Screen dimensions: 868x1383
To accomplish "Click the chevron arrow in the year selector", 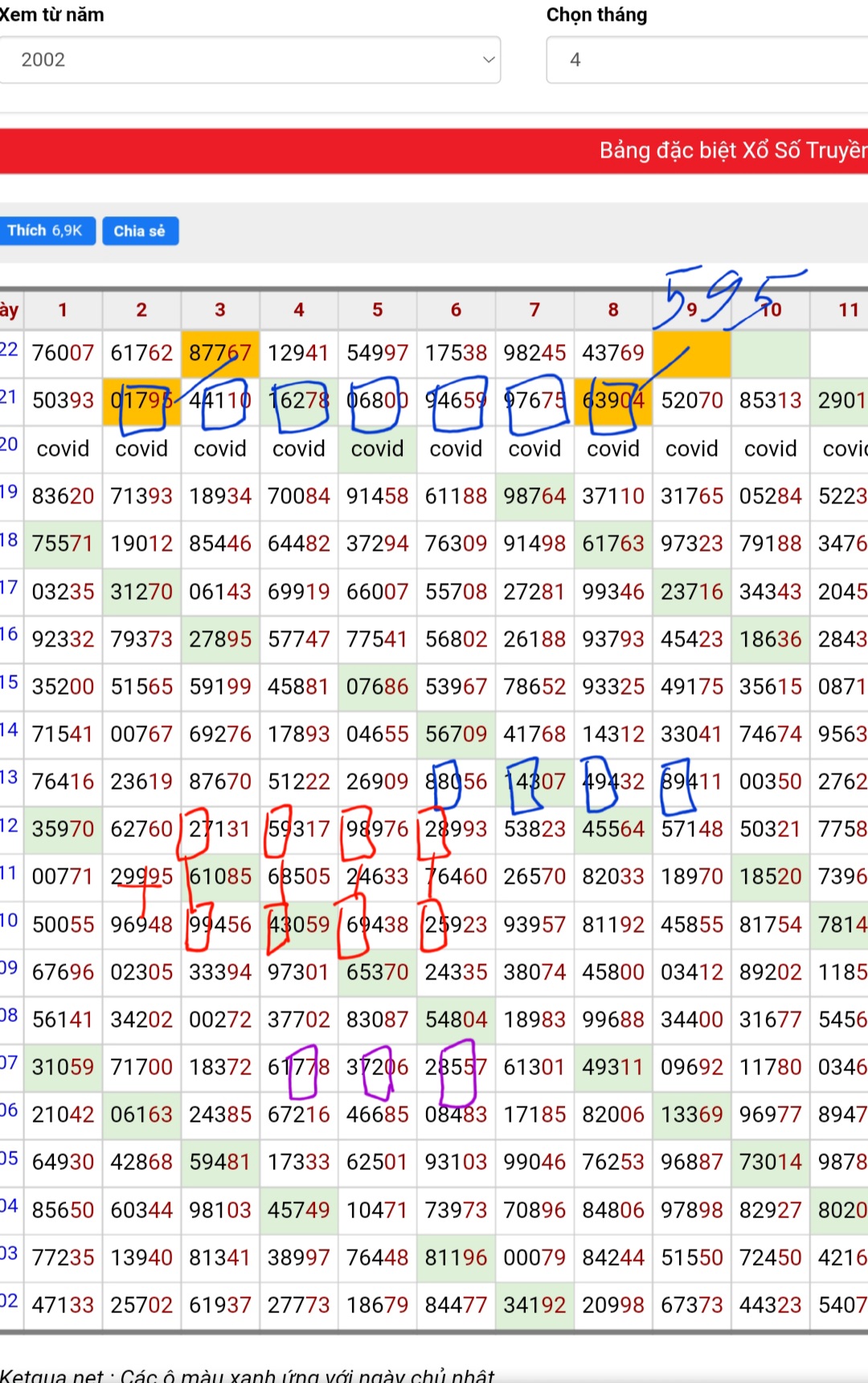I will [488, 60].
